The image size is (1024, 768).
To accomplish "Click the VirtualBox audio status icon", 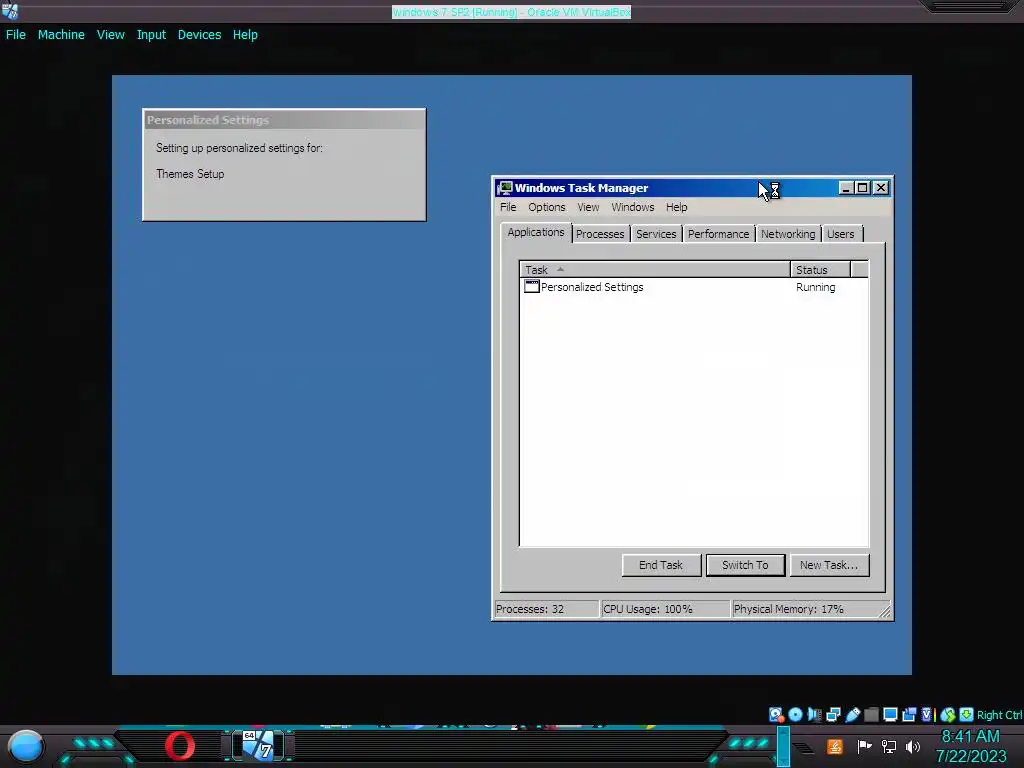I will point(814,714).
